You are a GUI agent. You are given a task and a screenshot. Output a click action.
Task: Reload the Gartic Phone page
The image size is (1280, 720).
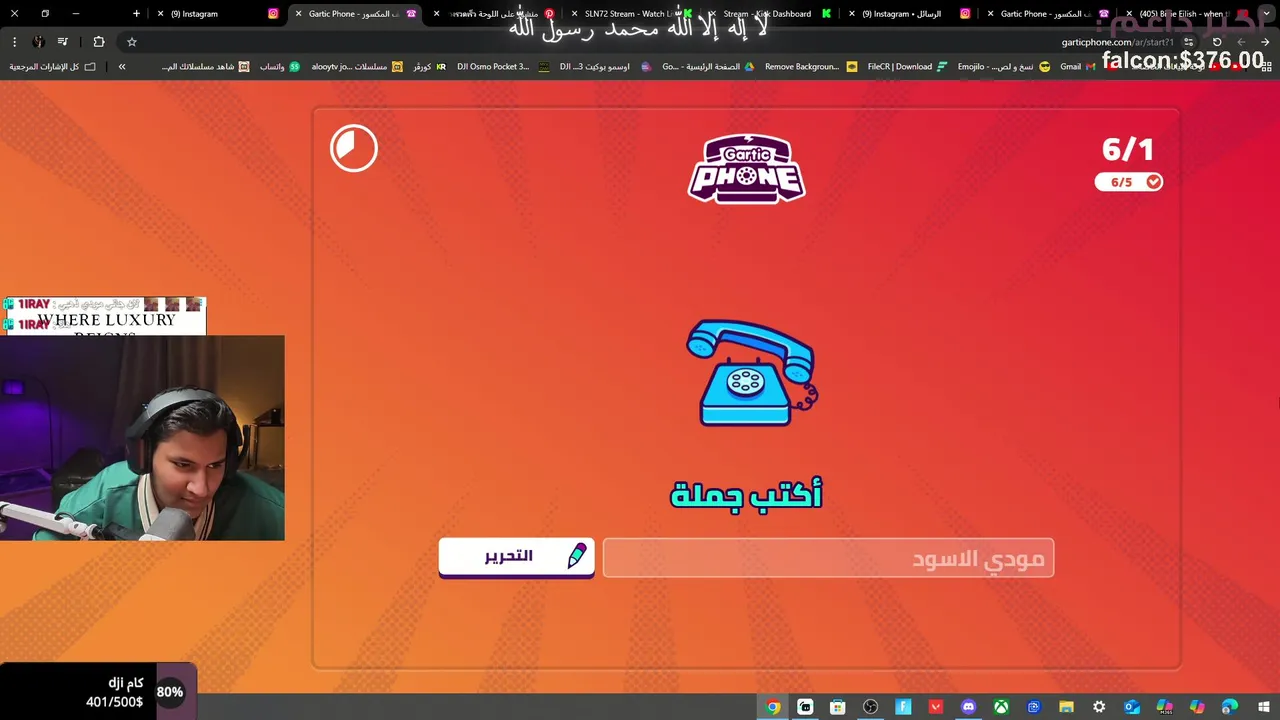tap(1217, 42)
